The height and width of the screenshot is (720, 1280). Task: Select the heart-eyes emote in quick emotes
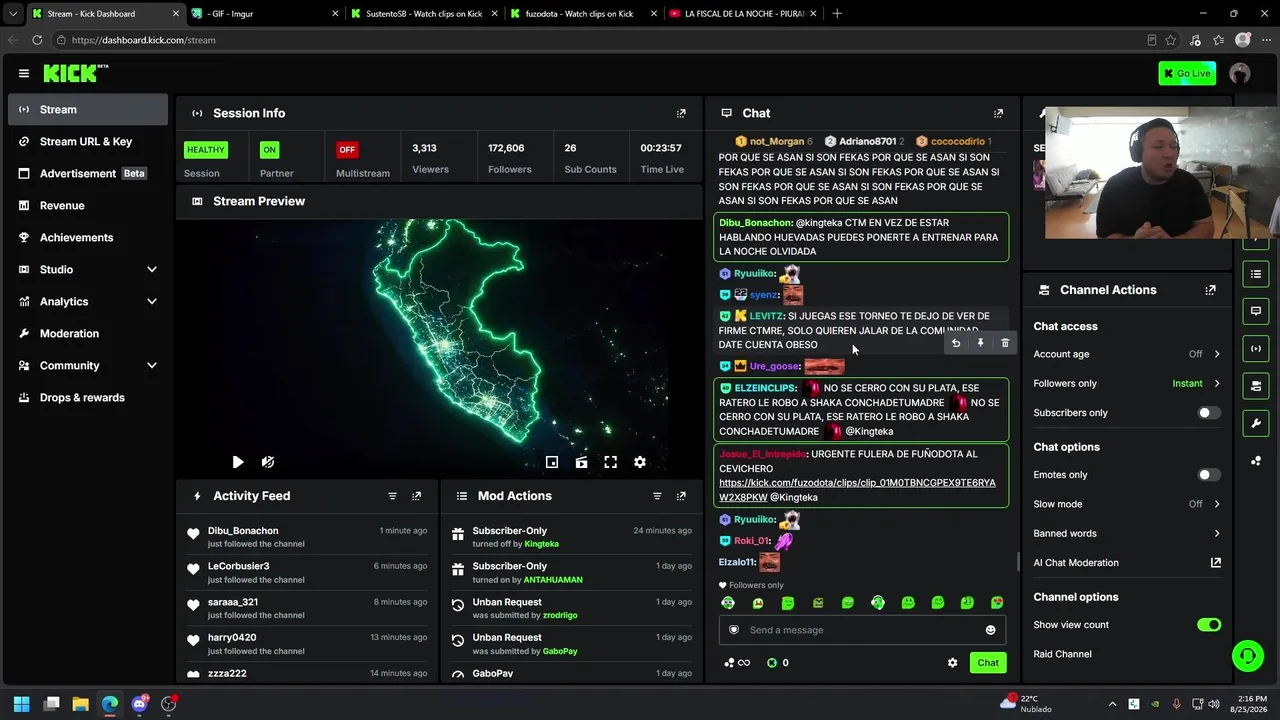pyautogui.click(x=997, y=603)
